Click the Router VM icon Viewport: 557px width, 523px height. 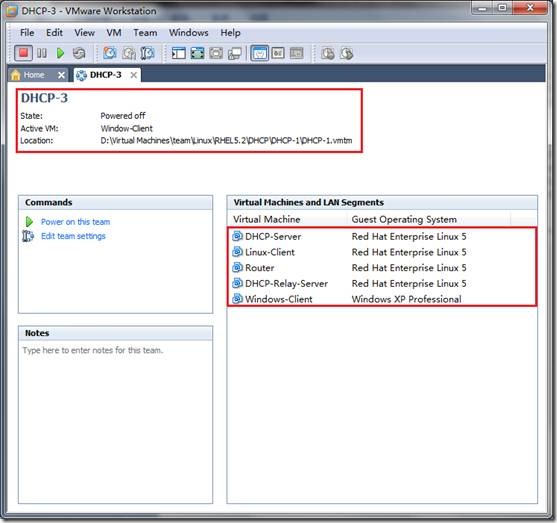(237, 267)
